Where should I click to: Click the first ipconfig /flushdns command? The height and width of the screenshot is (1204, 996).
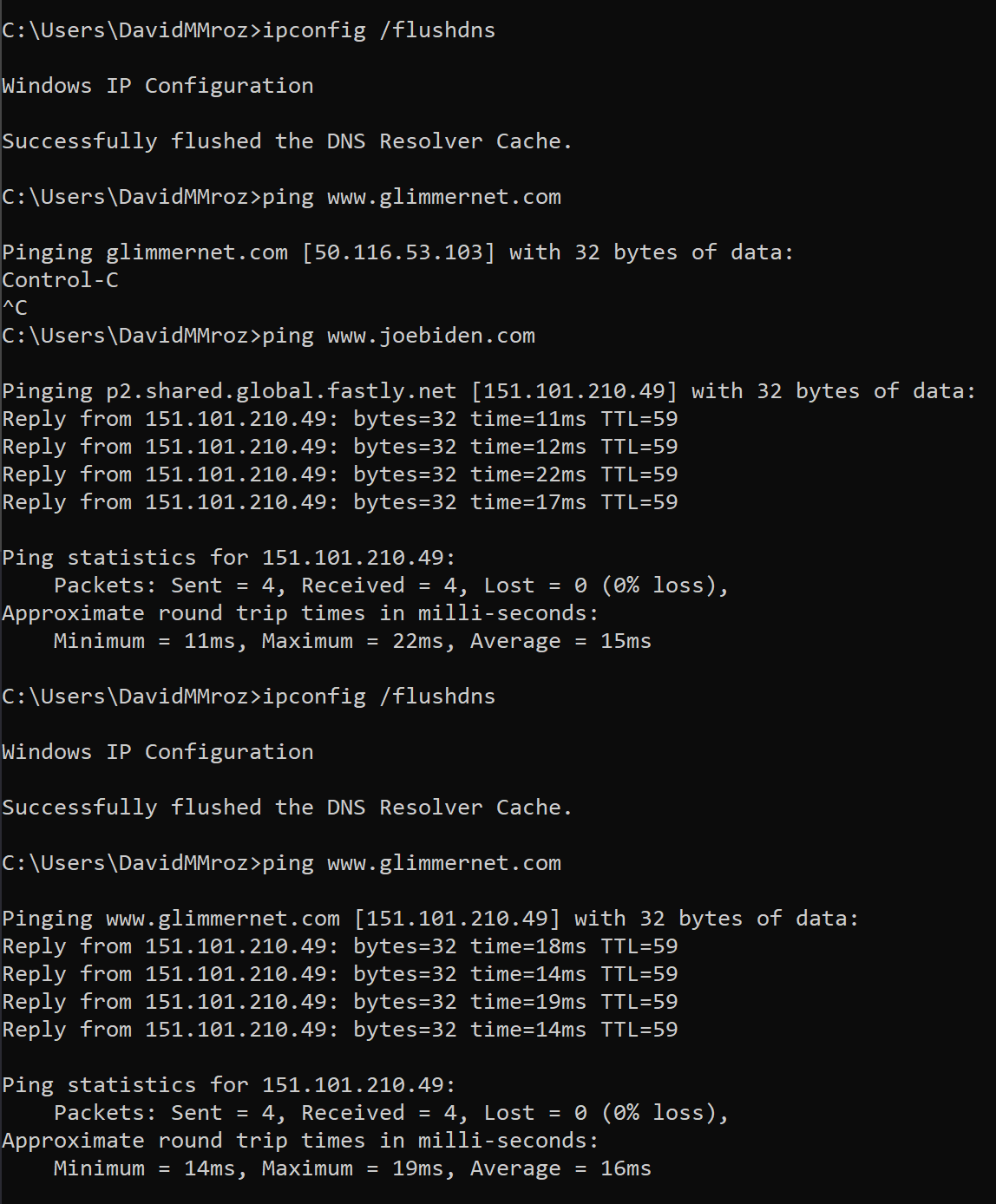click(x=379, y=30)
